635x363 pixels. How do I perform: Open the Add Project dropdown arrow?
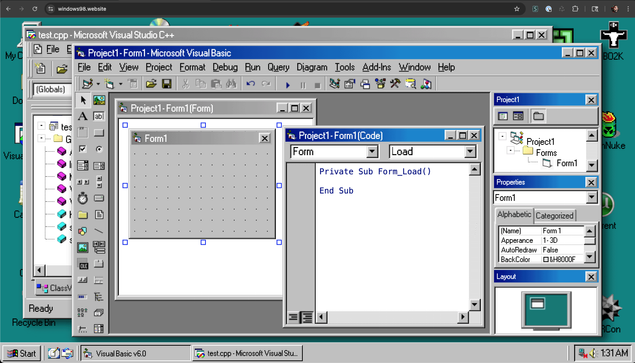(x=98, y=84)
